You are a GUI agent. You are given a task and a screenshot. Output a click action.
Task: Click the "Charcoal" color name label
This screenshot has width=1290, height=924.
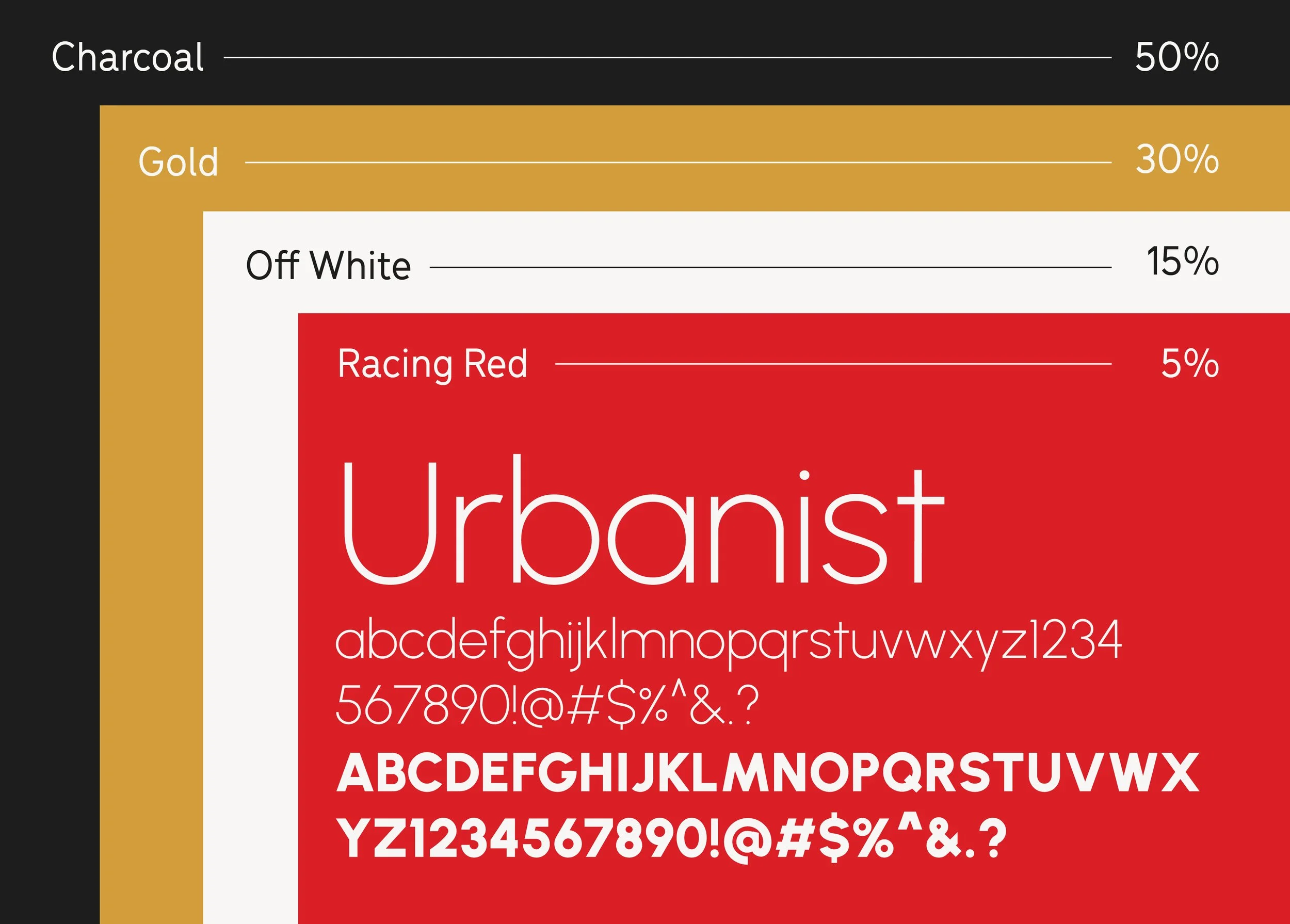pyautogui.click(x=127, y=57)
